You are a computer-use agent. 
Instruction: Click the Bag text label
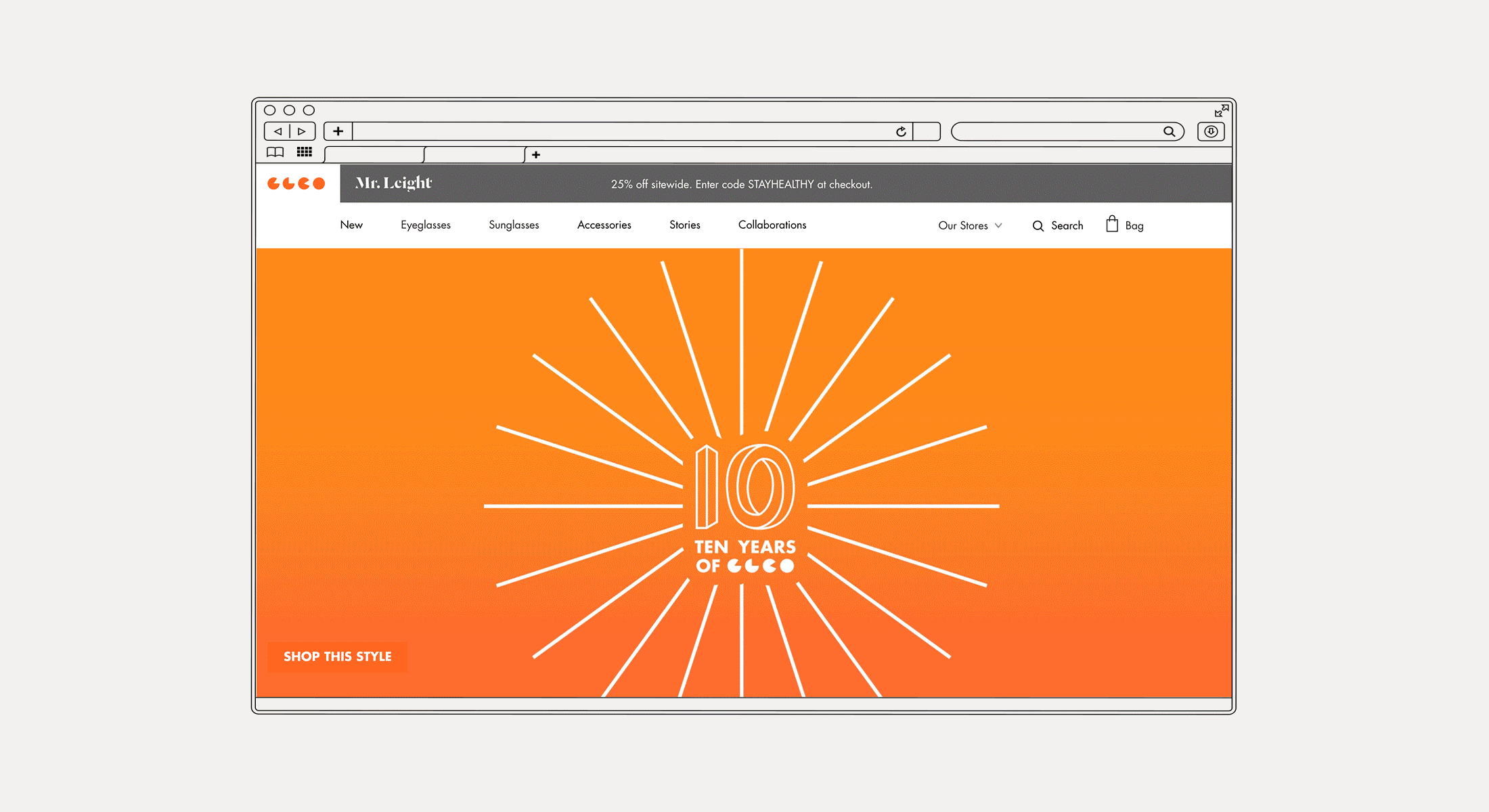(1134, 226)
